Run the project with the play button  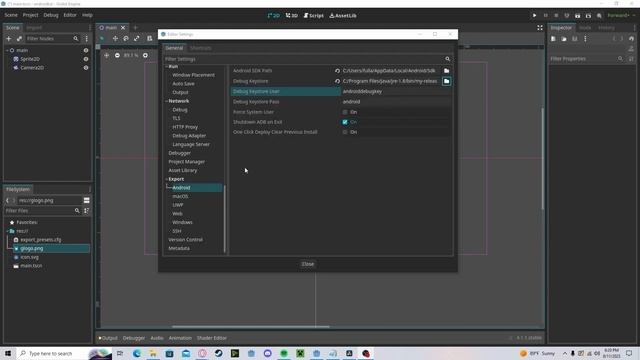click(534, 16)
